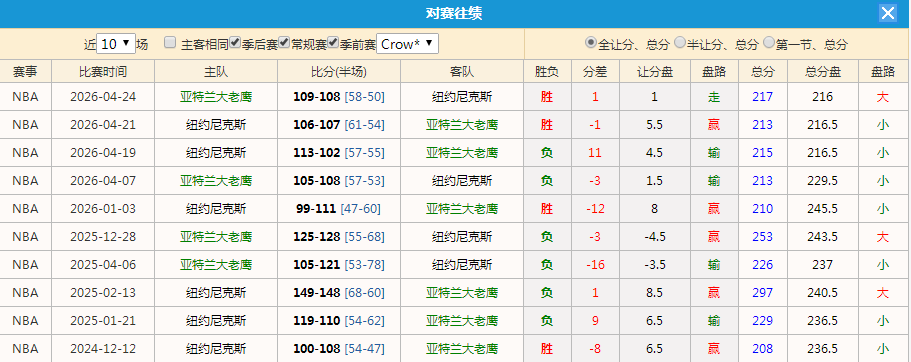Screen dimensions: 911x362
Task: Click the 分差 column header
Action: point(595,71)
